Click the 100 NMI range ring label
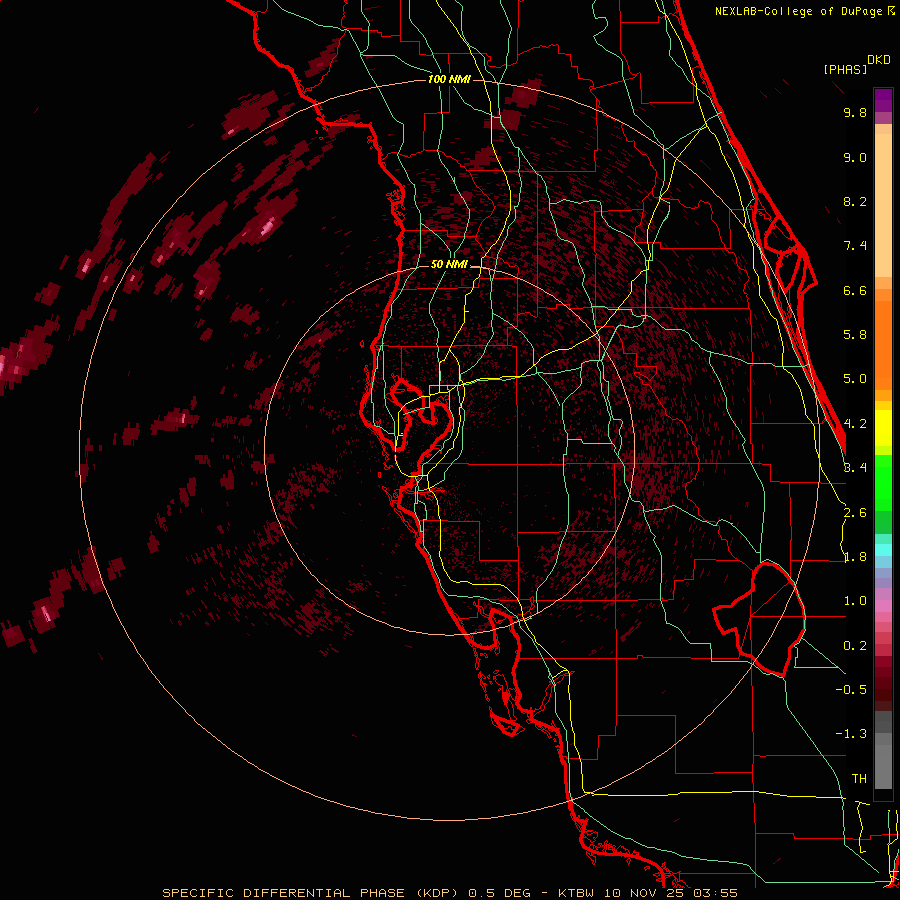 click(x=449, y=79)
